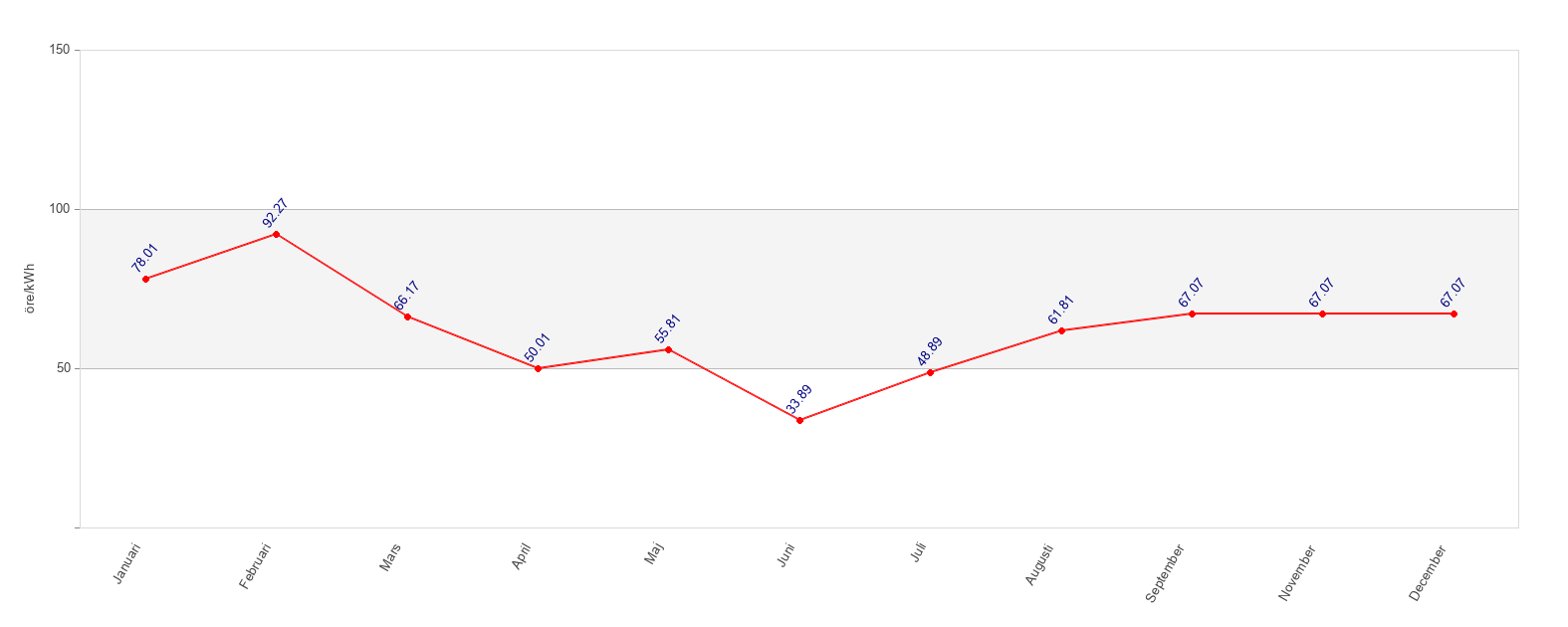Viewport: 1568px width, 627px height.
Task: Select the April data point marker
Action: (x=538, y=368)
